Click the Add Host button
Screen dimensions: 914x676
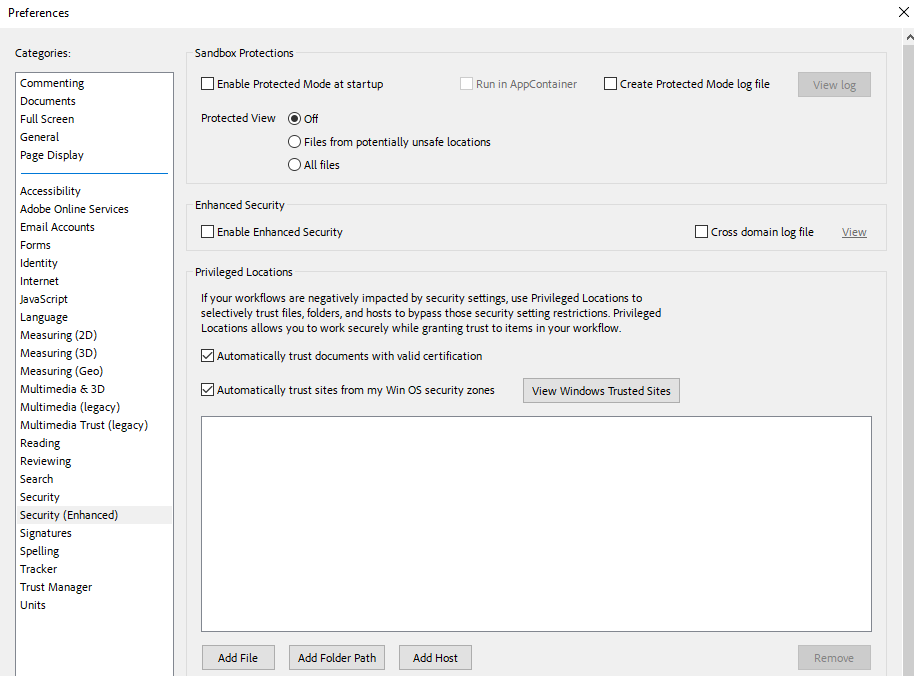(x=435, y=657)
